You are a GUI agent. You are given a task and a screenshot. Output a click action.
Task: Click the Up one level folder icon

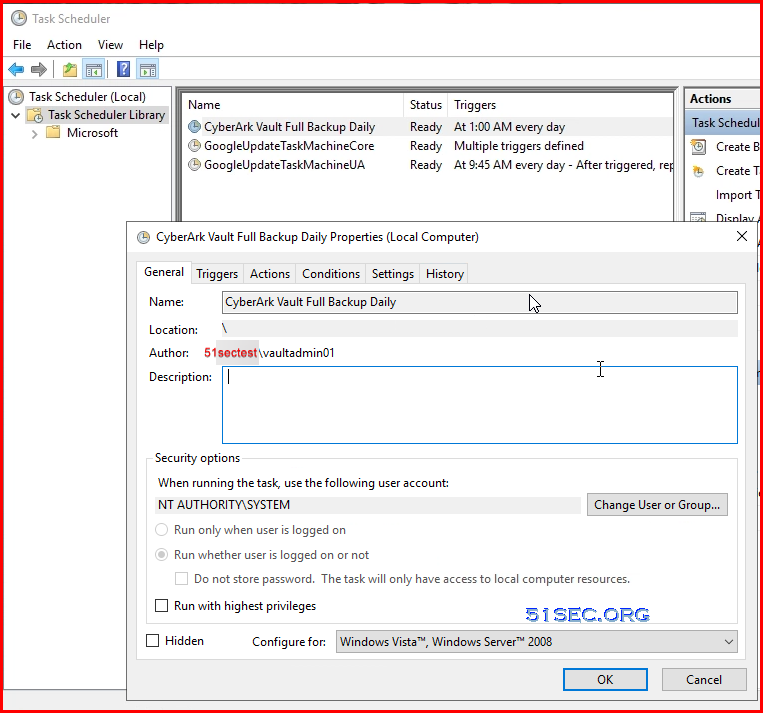coord(70,70)
